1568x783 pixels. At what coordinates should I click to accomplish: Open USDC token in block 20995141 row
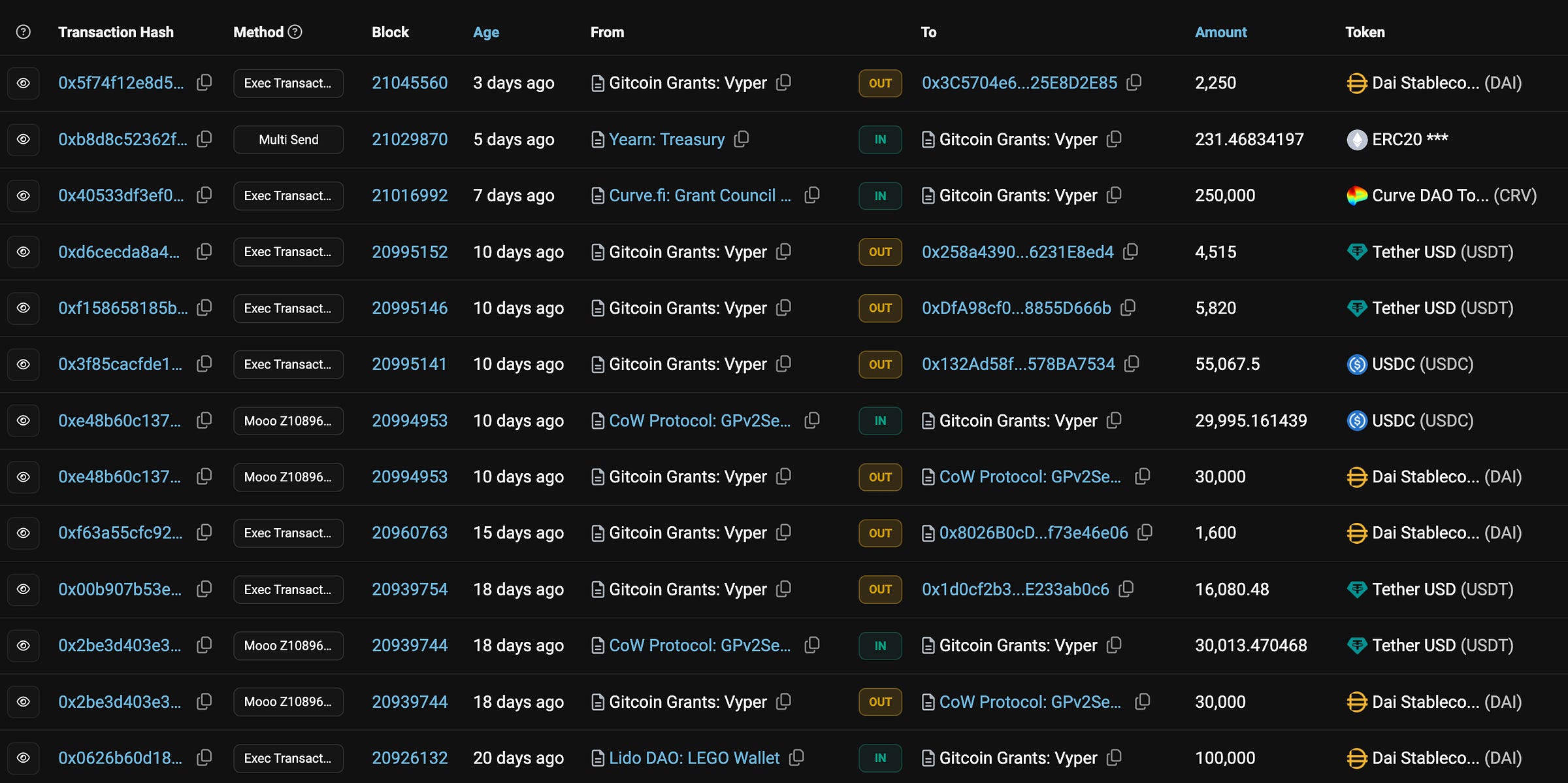click(x=1422, y=364)
